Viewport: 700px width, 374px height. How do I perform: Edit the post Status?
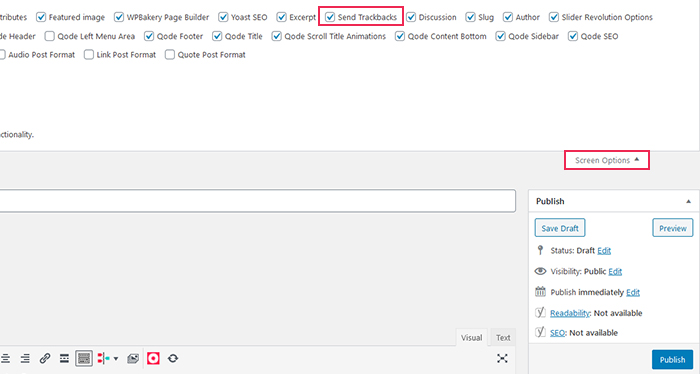point(604,250)
